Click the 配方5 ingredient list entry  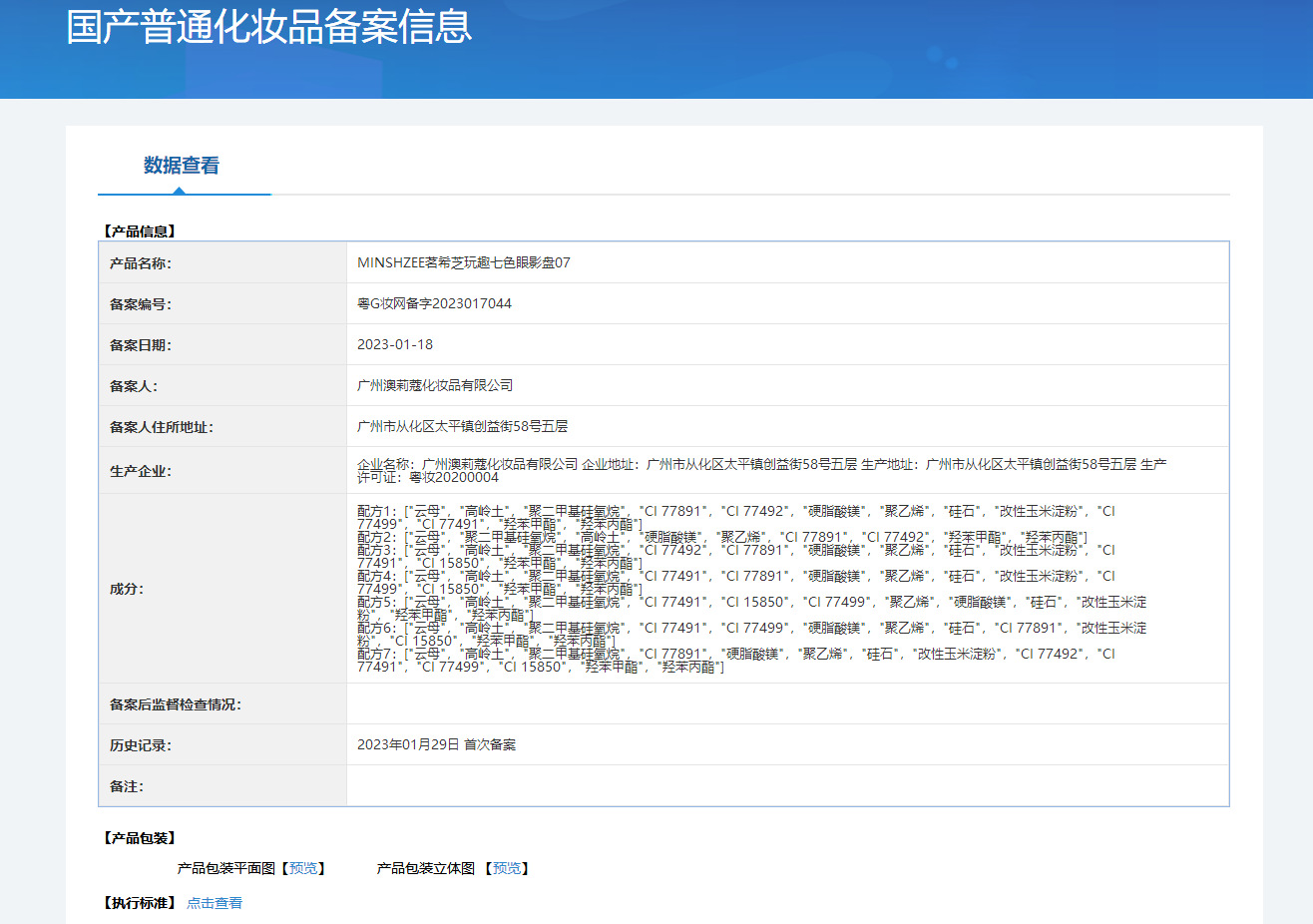click(x=752, y=608)
